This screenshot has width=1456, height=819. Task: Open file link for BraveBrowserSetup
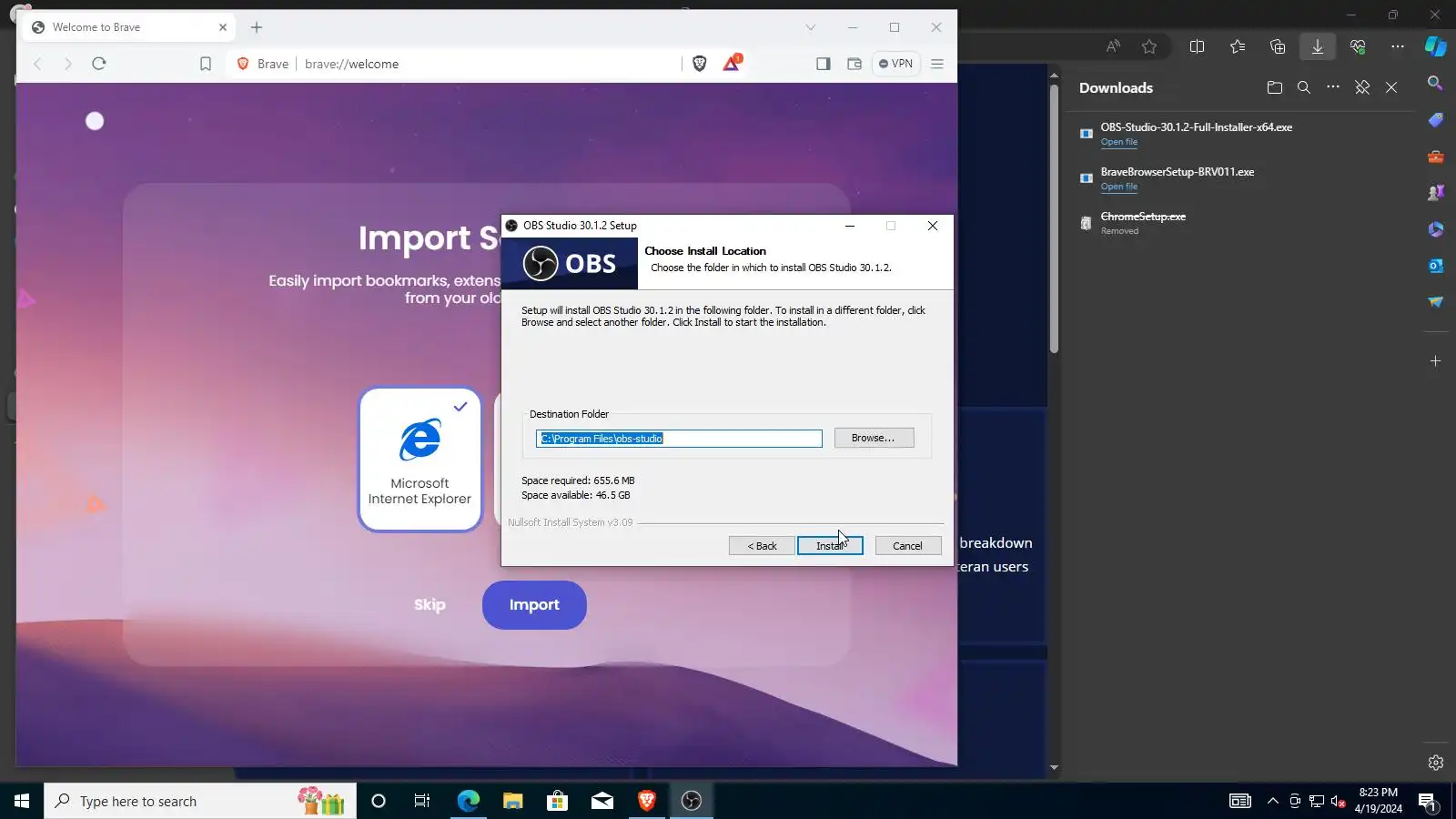(x=1118, y=187)
